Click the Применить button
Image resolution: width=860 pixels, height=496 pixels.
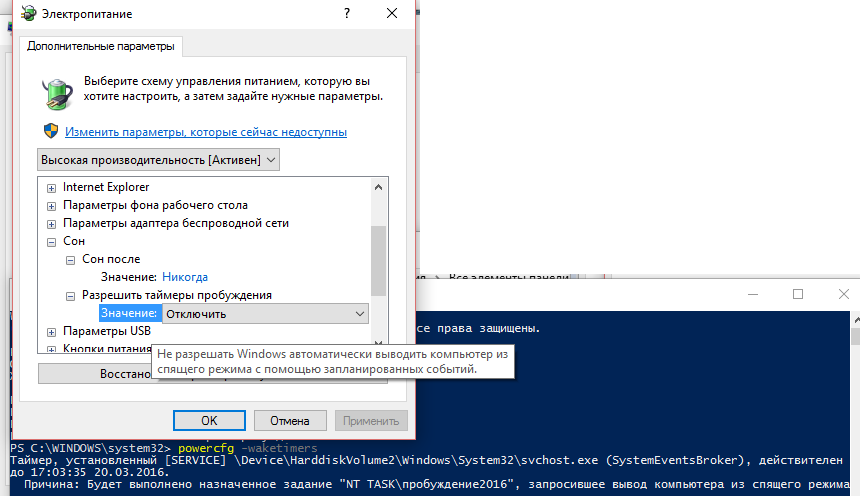click(x=371, y=421)
